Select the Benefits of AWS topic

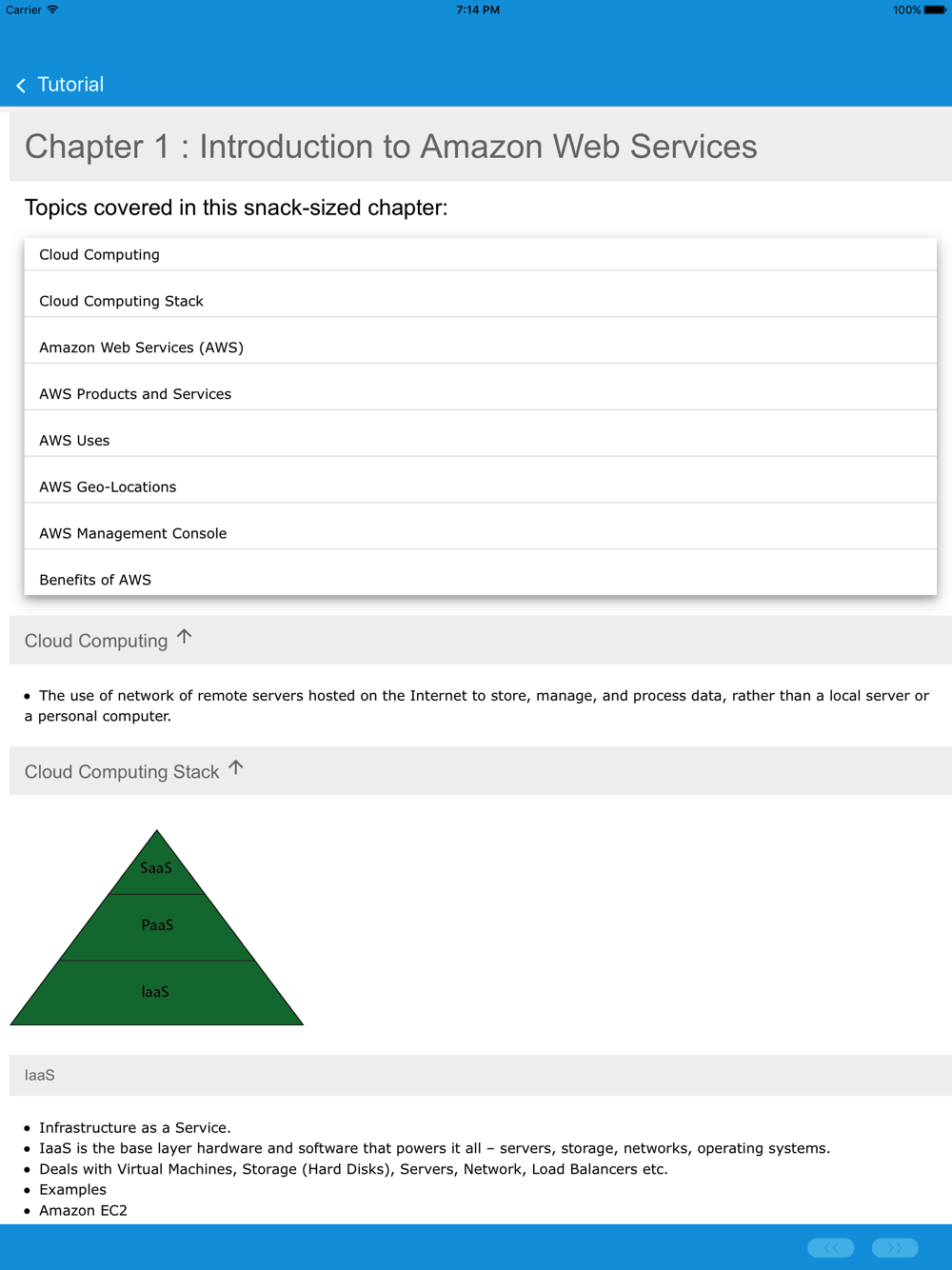[95, 580]
